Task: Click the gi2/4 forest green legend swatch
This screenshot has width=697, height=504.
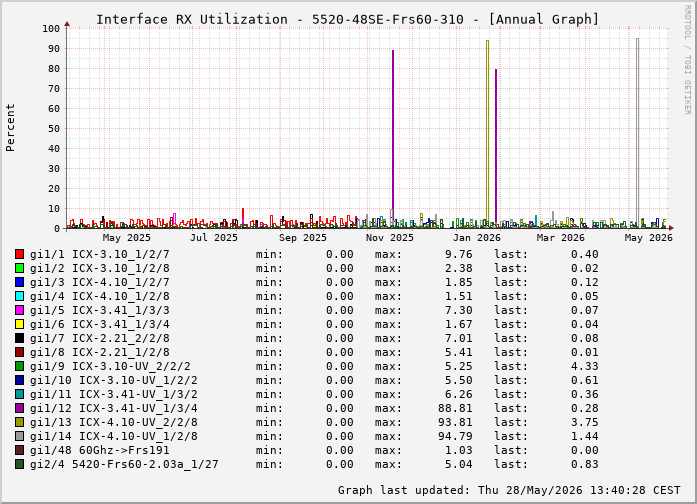Action: (19, 464)
